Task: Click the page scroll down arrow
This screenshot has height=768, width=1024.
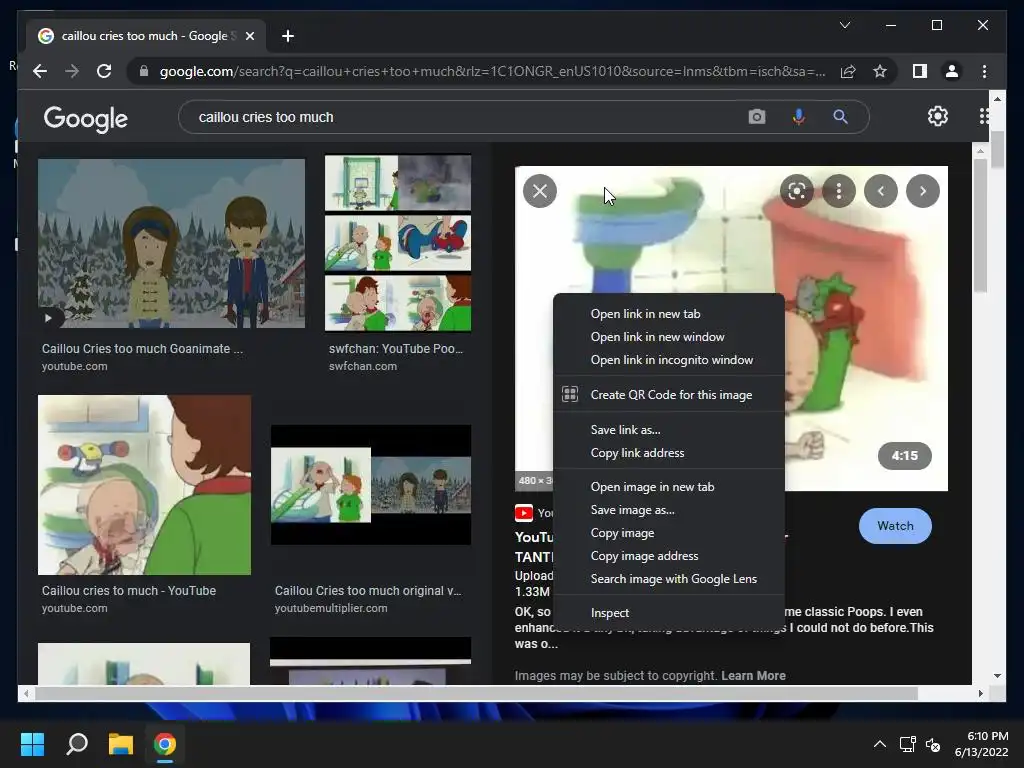Action: point(997,676)
